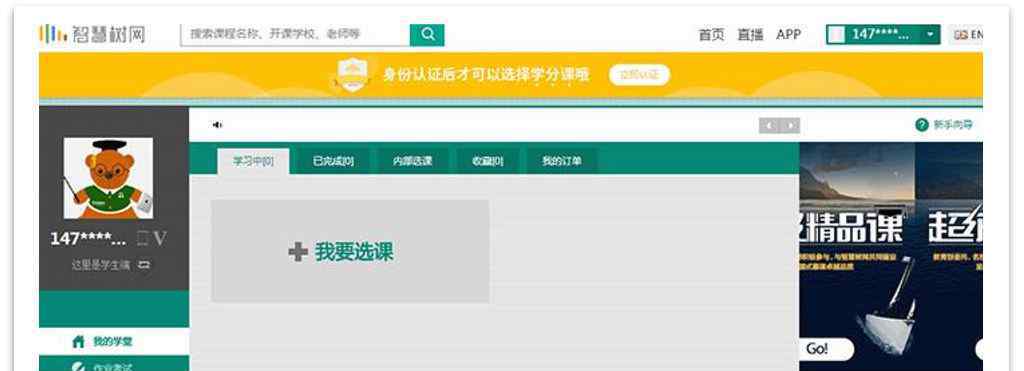Click the 147**** username in sidebar
This screenshot has height=371, width=1024.
88,239
